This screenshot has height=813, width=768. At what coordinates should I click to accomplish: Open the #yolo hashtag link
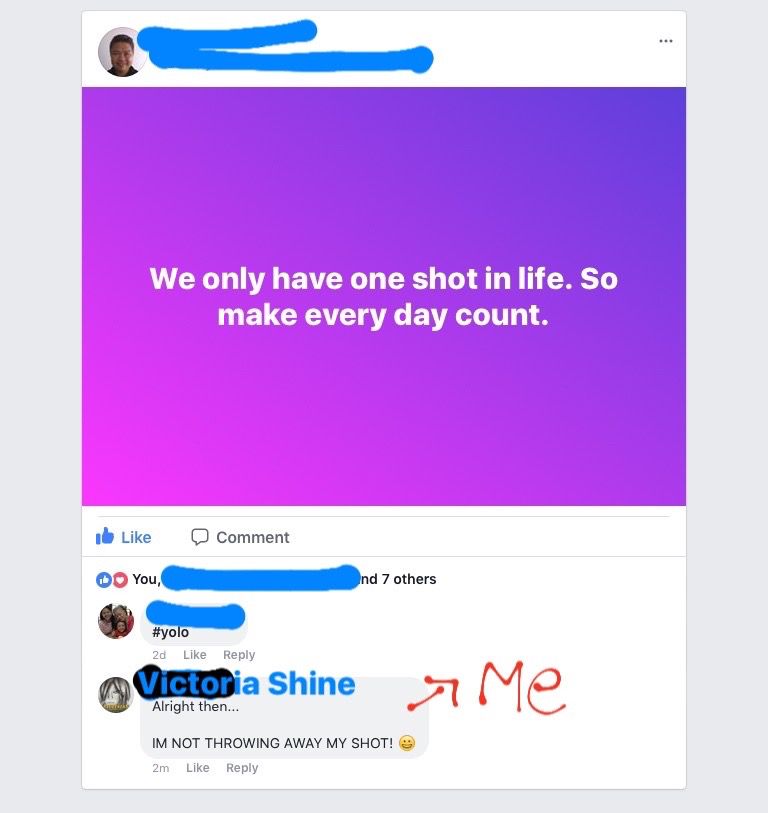click(170, 632)
